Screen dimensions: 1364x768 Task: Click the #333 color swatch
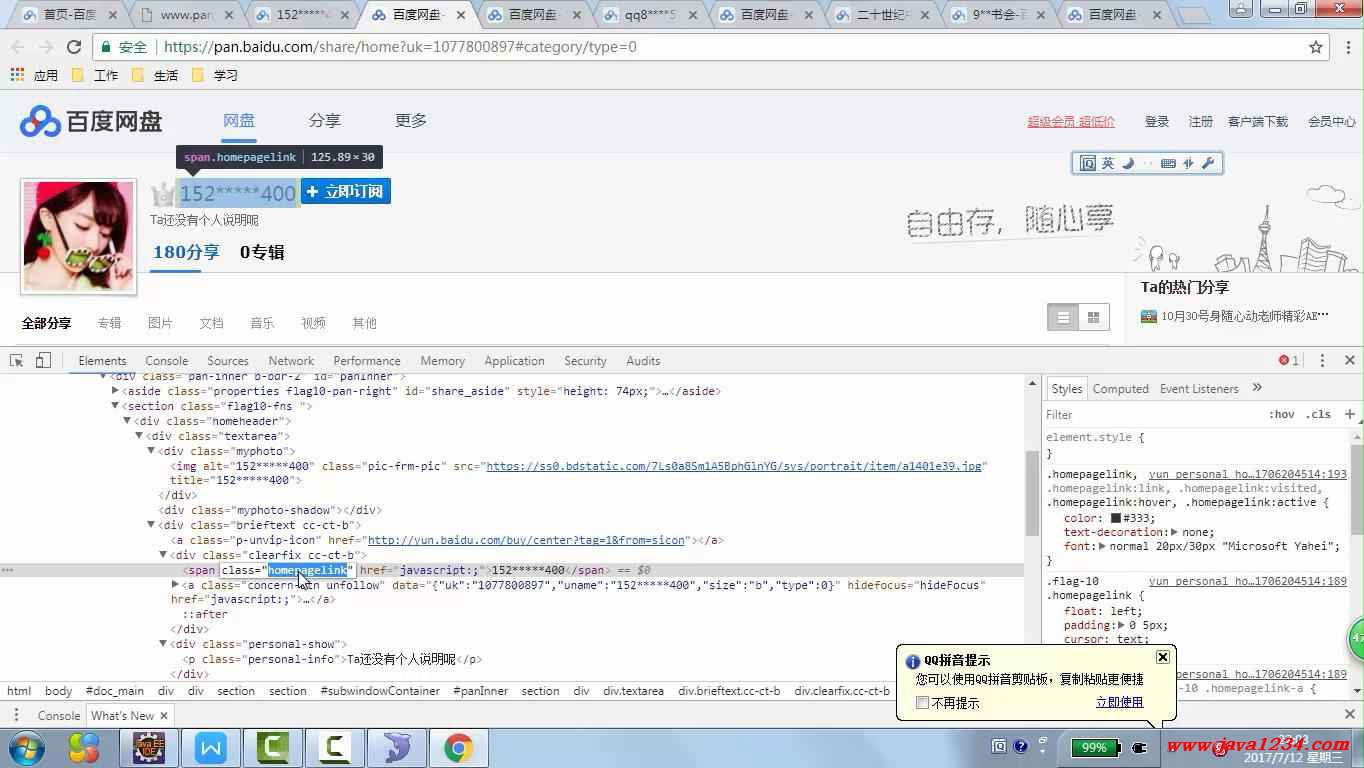coord(1116,518)
